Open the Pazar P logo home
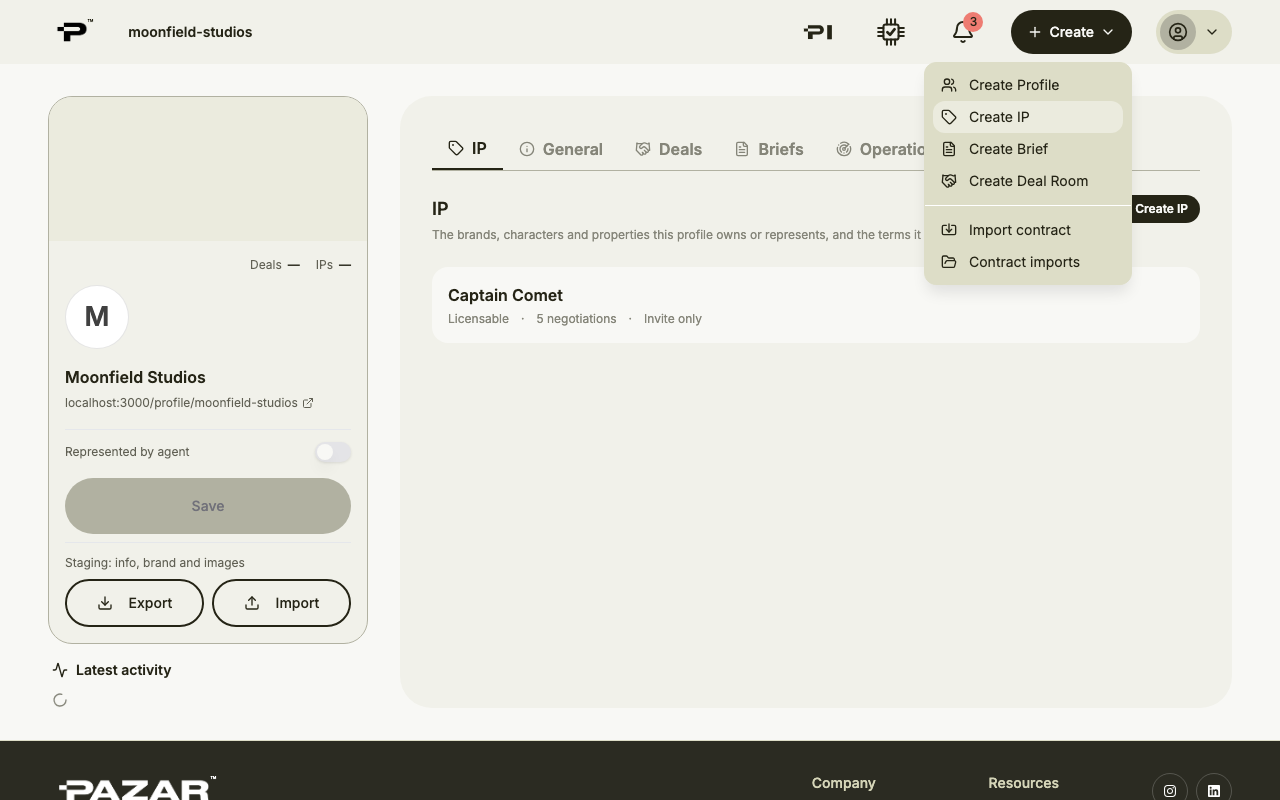Image resolution: width=1280 pixels, height=800 pixels. coord(74,31)
